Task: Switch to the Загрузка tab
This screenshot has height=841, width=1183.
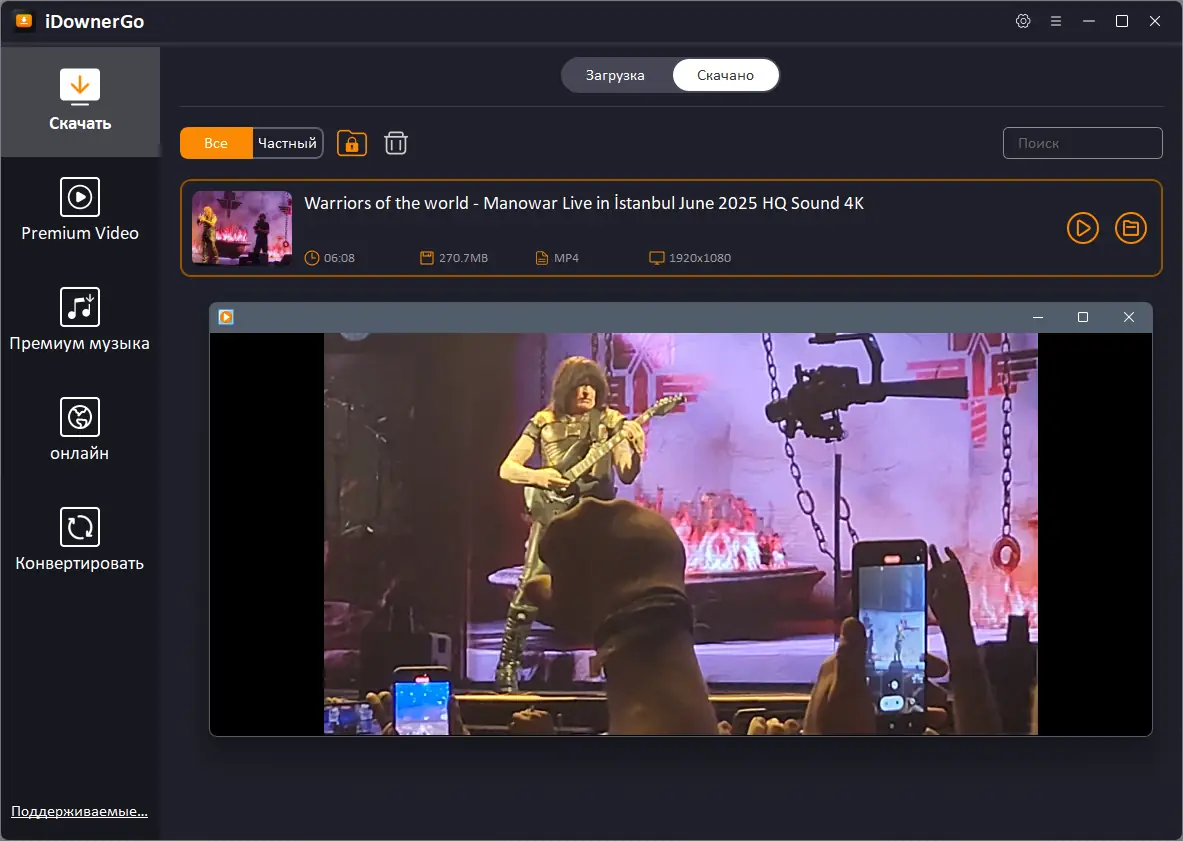Action: pyautogui.click(x=615, y=75)
